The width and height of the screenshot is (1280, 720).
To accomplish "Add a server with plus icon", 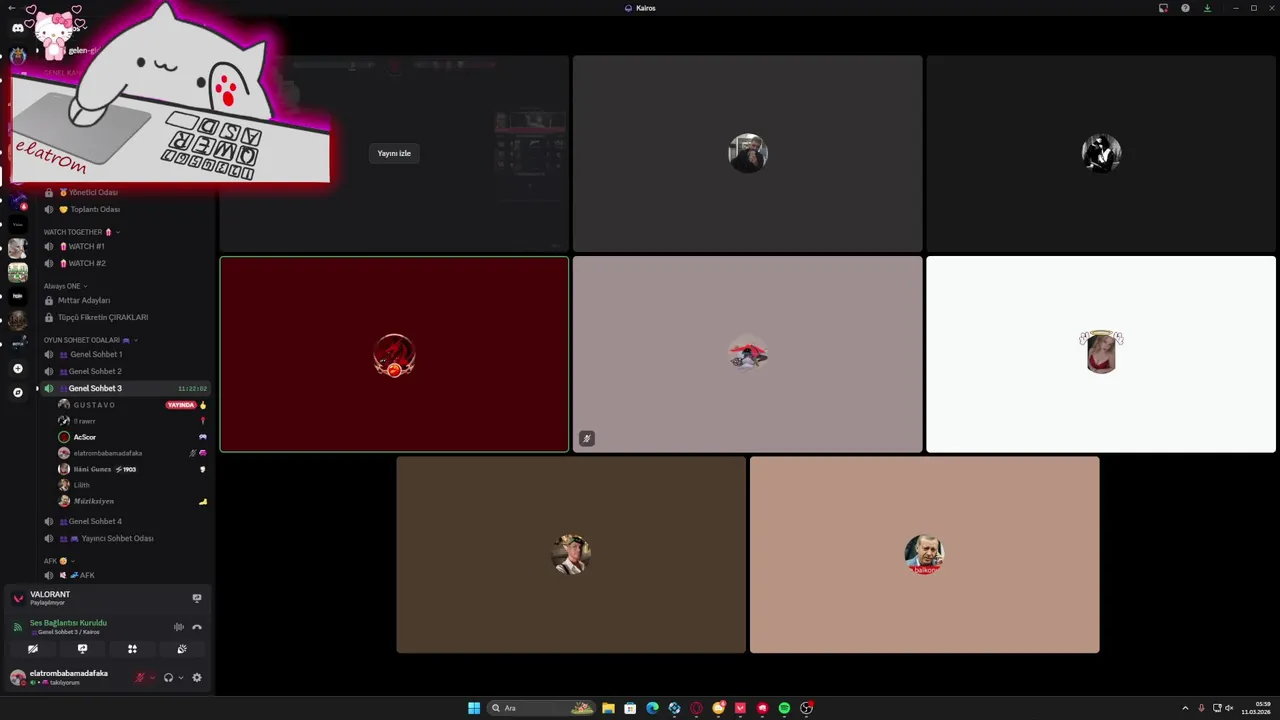I will point(18,368).
